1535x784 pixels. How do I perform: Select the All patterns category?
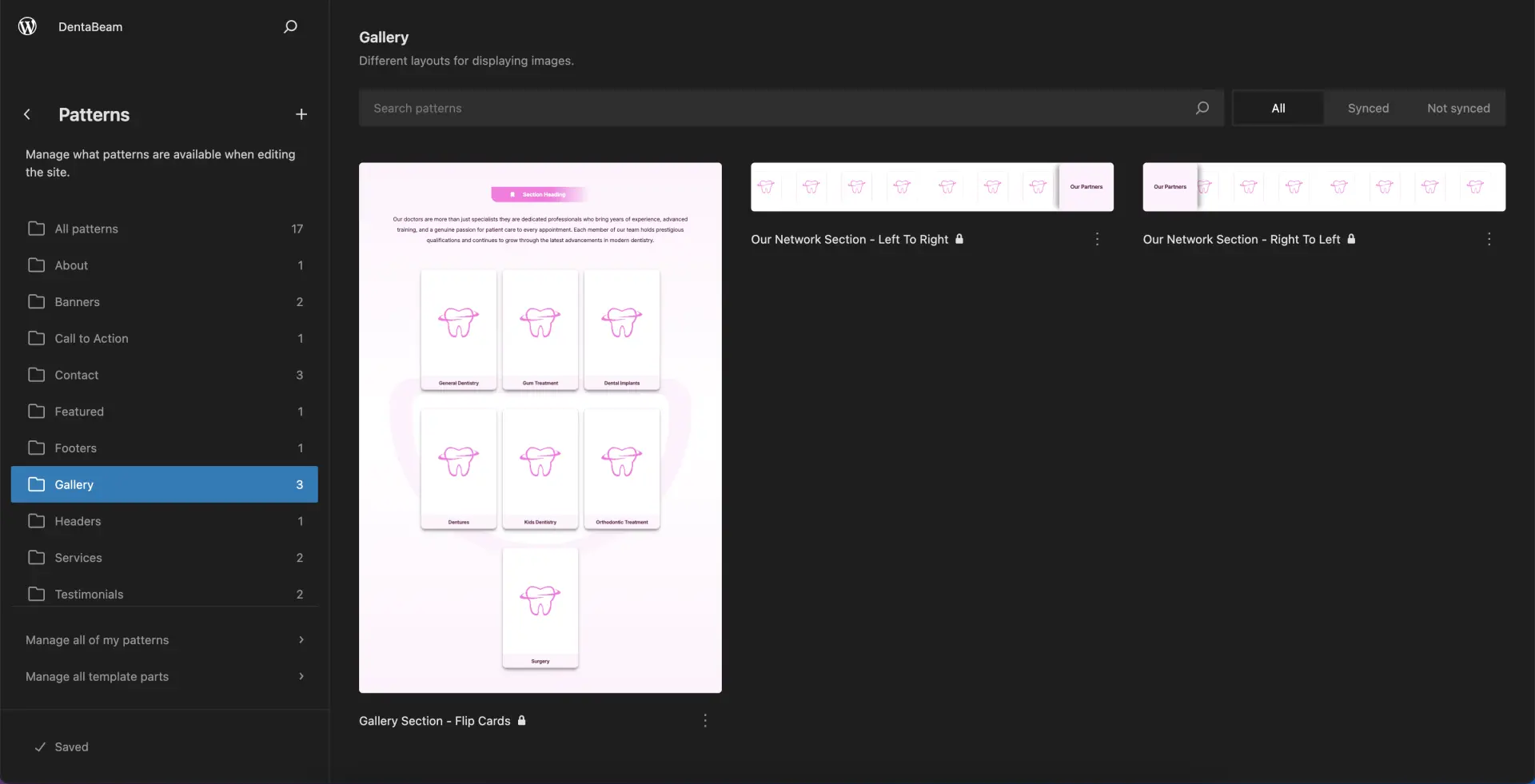click(x=165, y=229)
